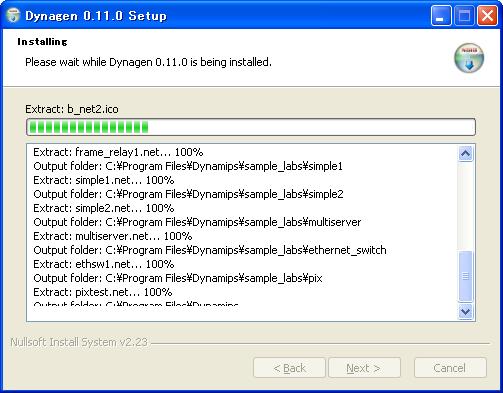Select the output folder simple1 log line

click(188, 166)
